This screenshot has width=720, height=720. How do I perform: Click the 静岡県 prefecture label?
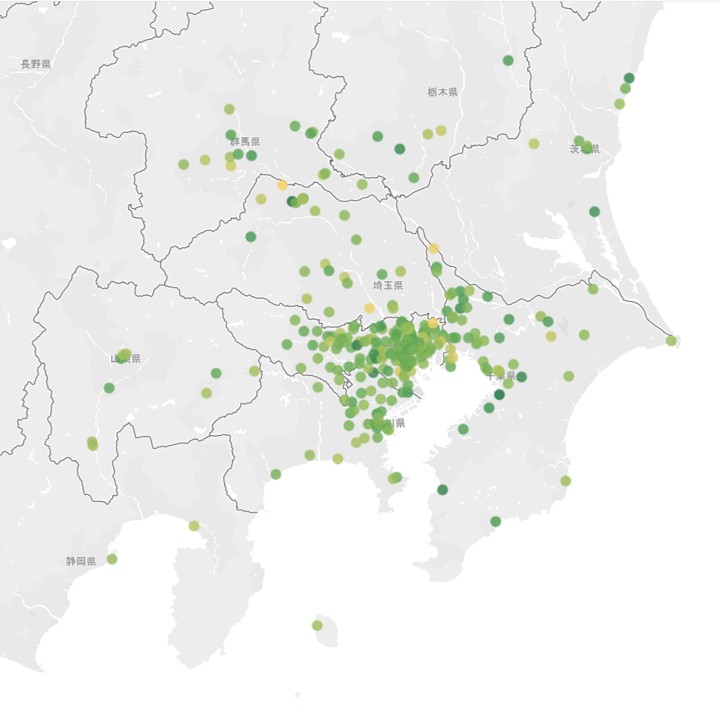(81, 562)
